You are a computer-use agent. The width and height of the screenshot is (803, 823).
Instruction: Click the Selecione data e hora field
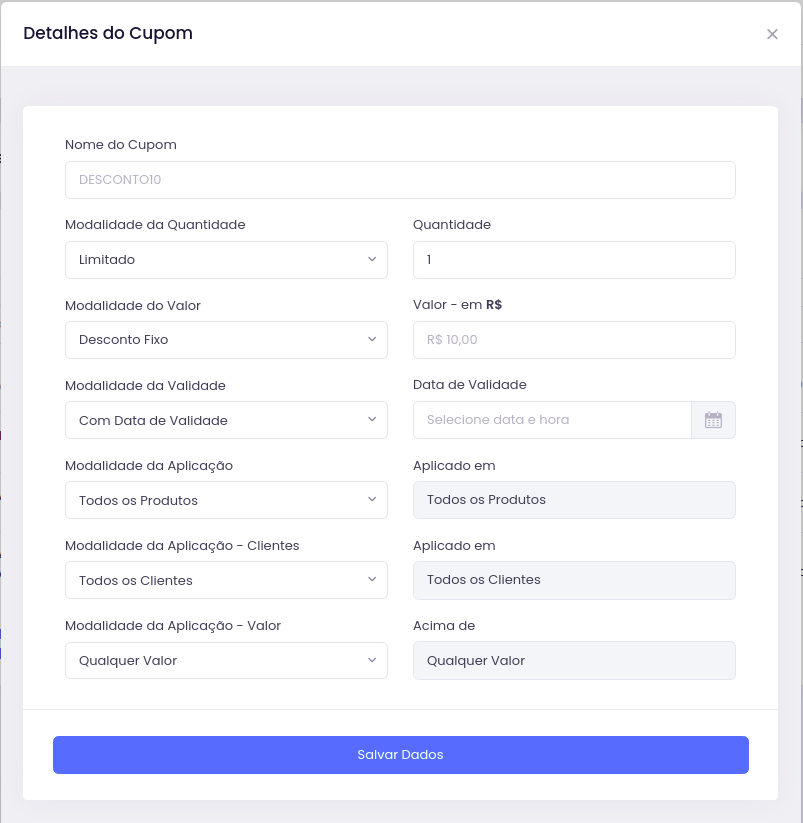pos(552,420)
